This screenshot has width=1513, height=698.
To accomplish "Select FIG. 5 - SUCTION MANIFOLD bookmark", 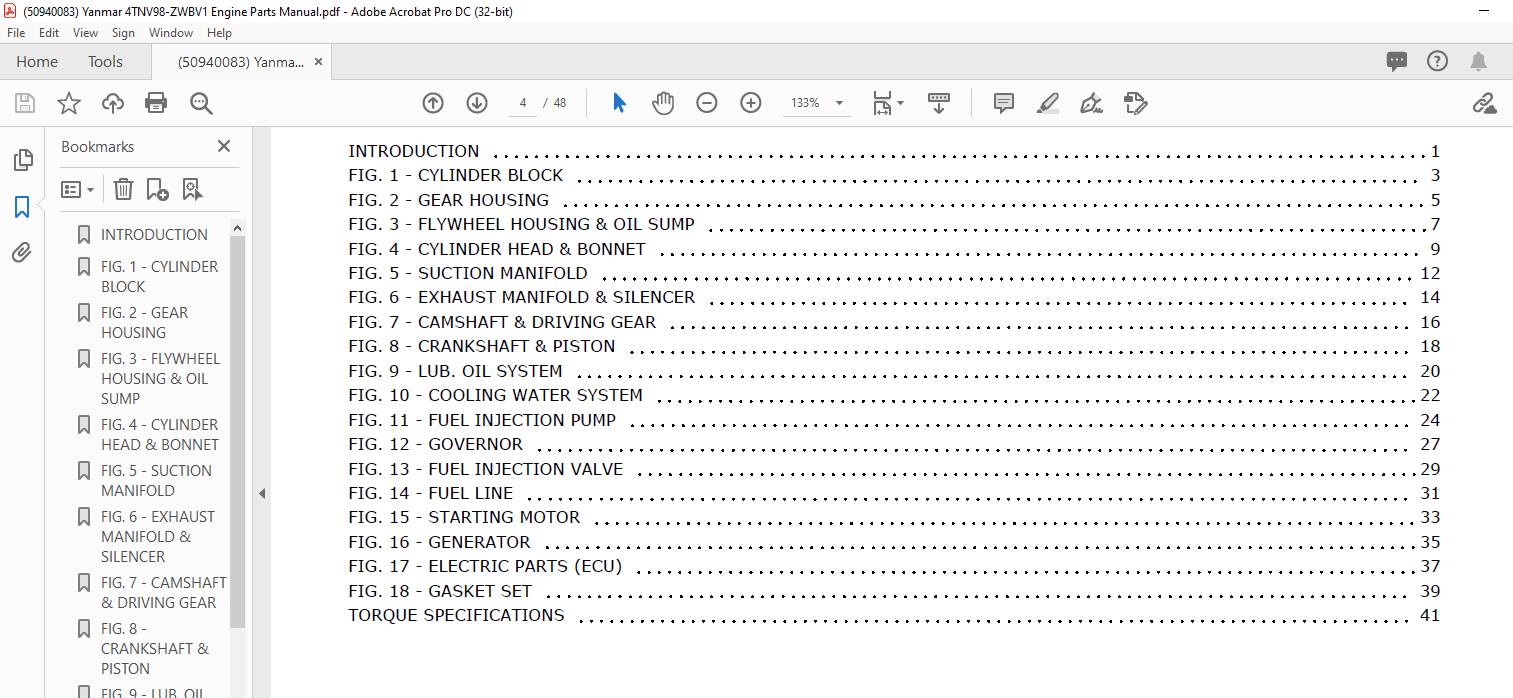I will [156, 480].
